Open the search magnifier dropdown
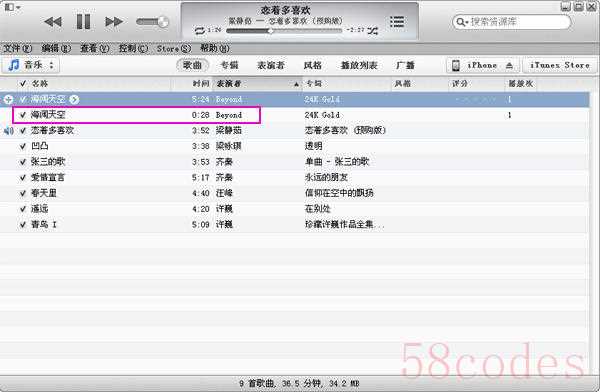Image resolution: width=600 pixels, height=392 pixels. coord(462,22)
